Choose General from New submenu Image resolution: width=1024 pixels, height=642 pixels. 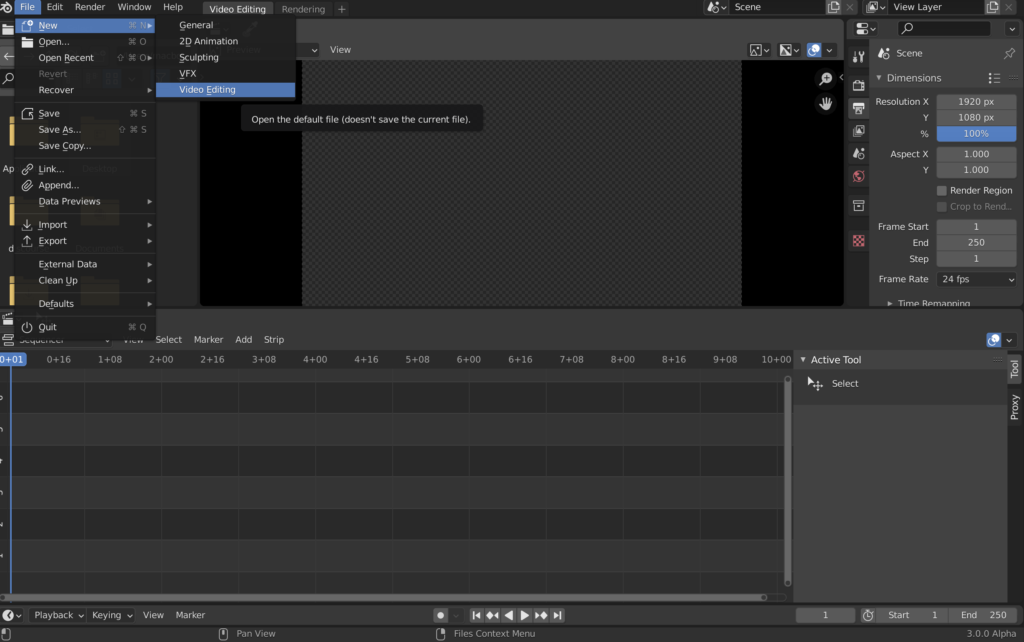click(225, 25)
